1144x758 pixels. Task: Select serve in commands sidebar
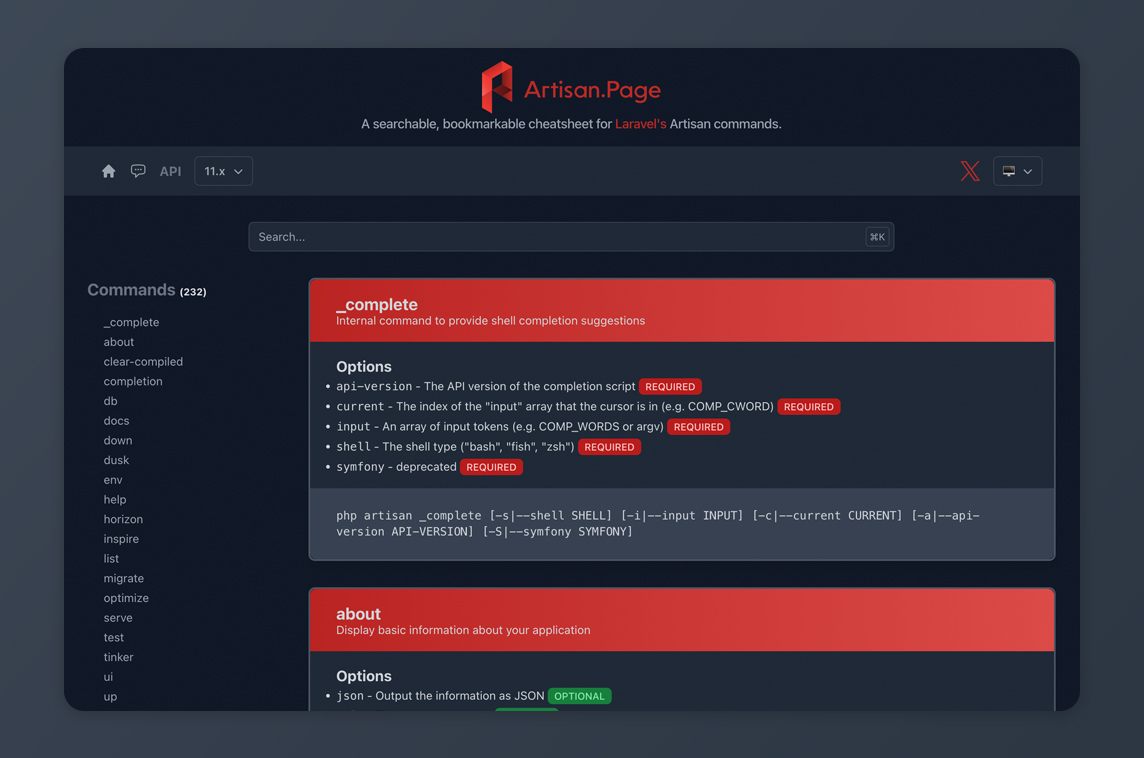point(118,618)
